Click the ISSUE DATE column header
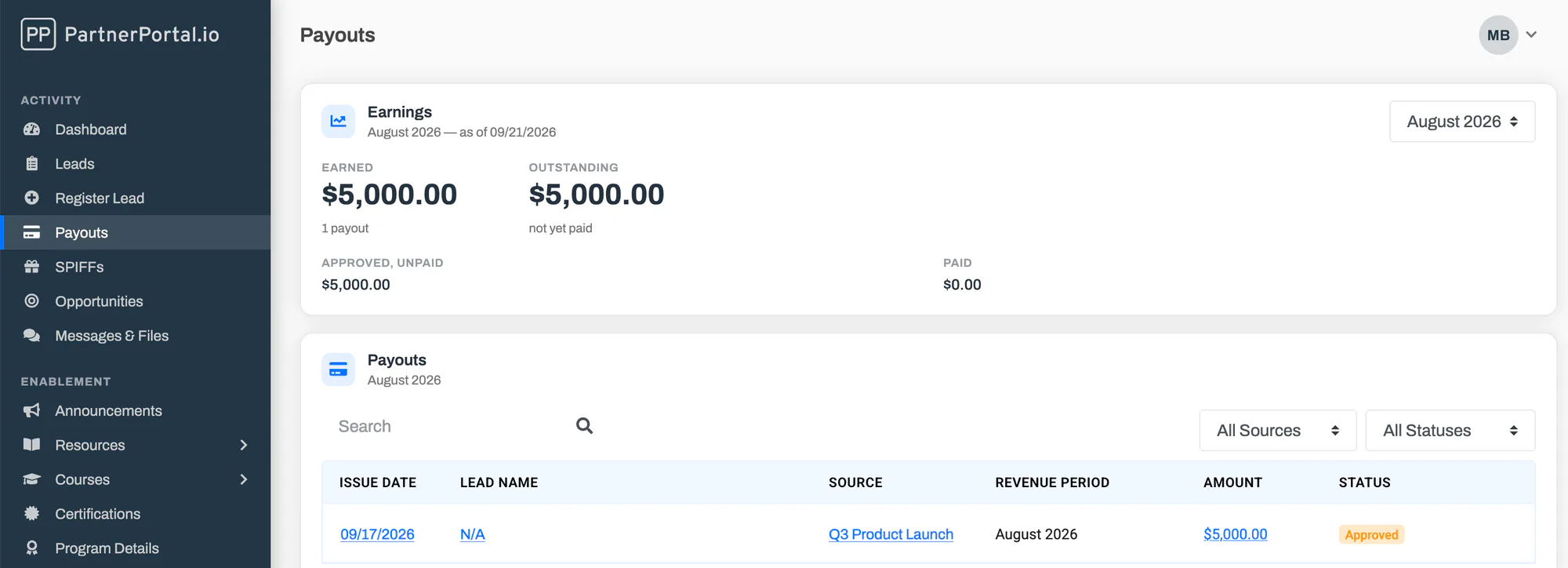 (x=378, y=482)
